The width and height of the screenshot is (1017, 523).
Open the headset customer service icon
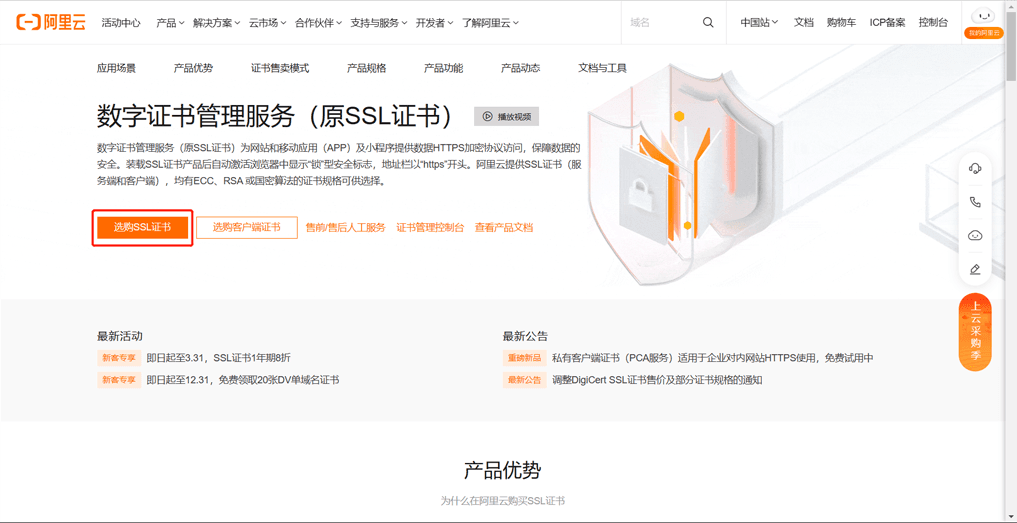click(x=975, y=169)
